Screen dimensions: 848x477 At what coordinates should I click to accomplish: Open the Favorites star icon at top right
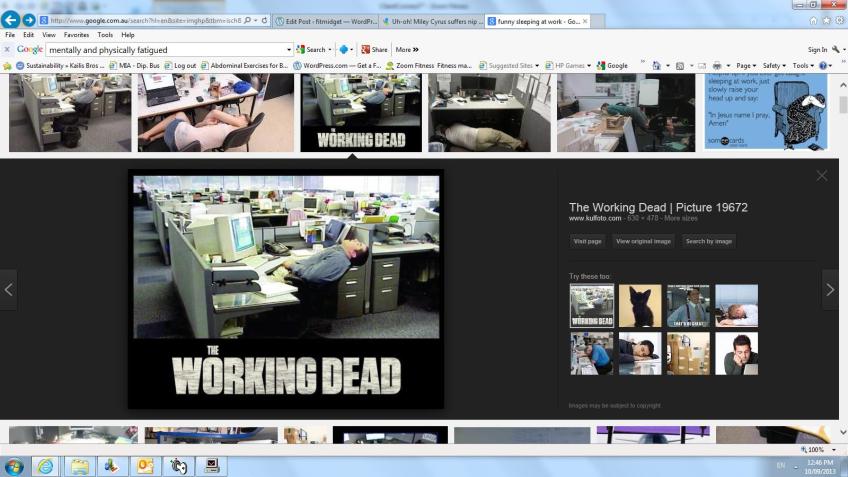tap(826, 20)
